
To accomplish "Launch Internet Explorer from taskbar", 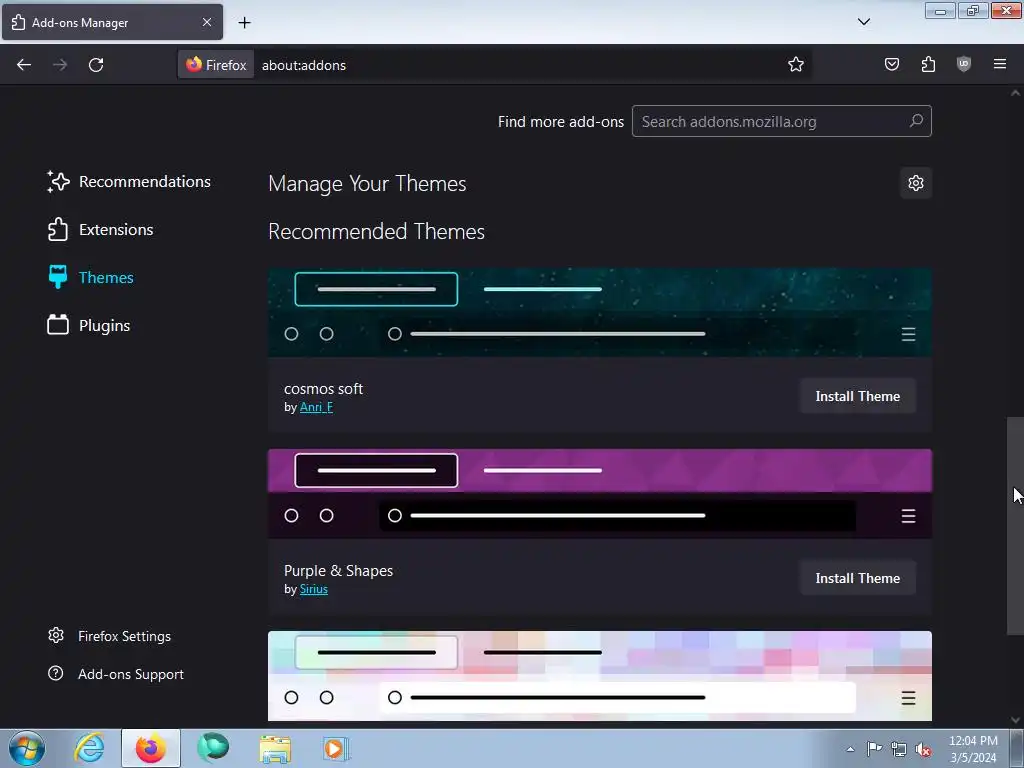I will point(89,748).
